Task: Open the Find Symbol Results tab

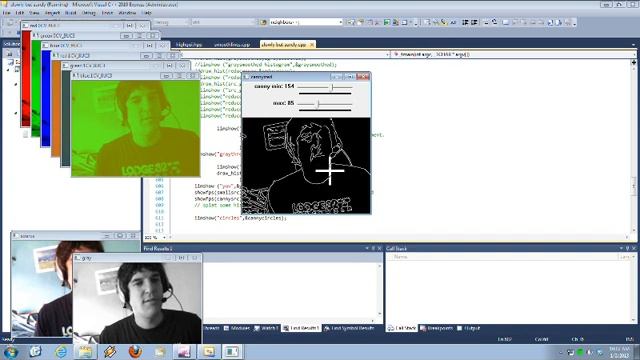Action: (x=349, y=328)
